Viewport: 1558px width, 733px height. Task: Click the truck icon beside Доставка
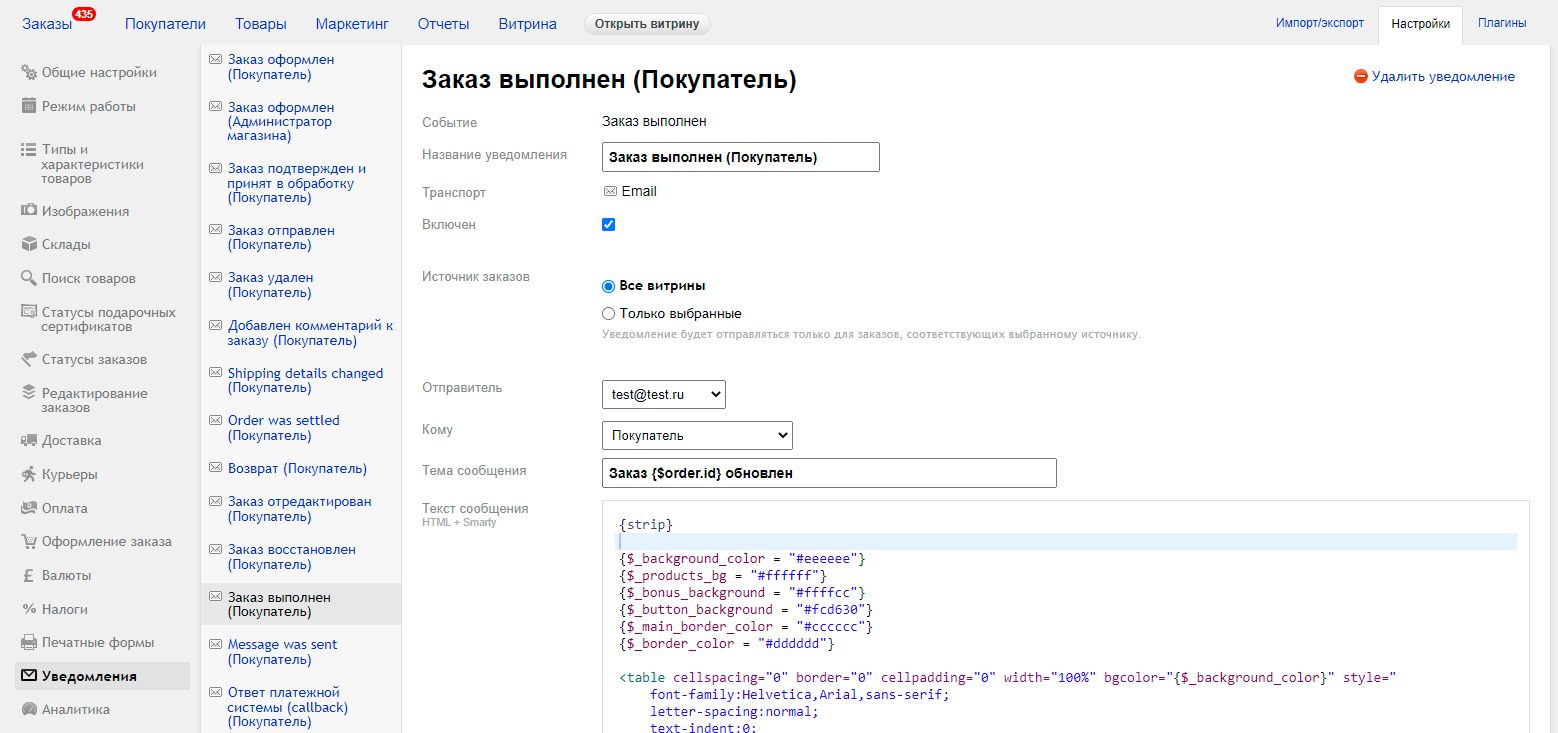coord(29,440)
